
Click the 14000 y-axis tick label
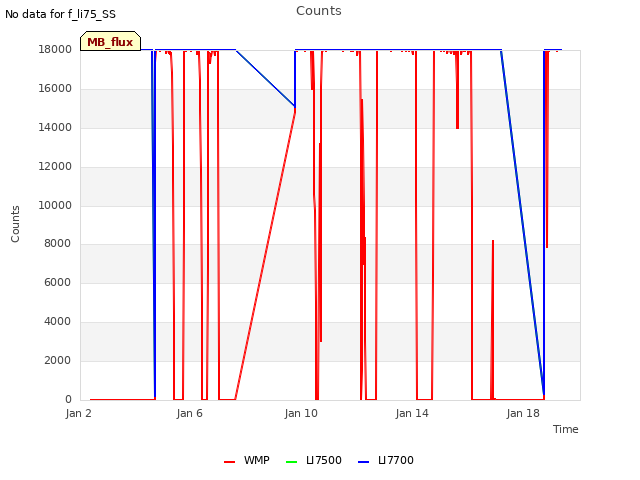pos(55,127)
